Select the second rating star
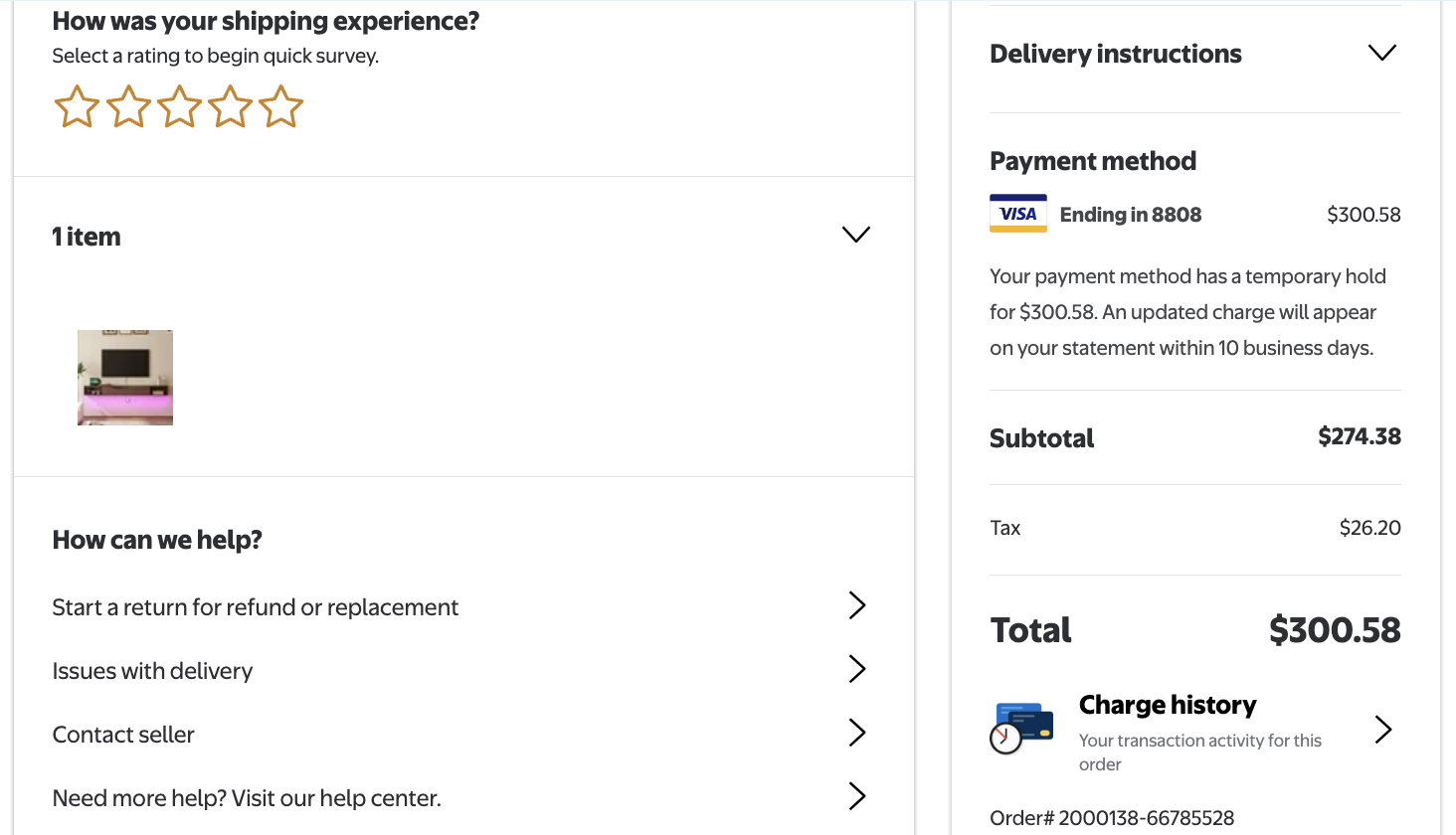1456x835 pixels. pos(128,107)
